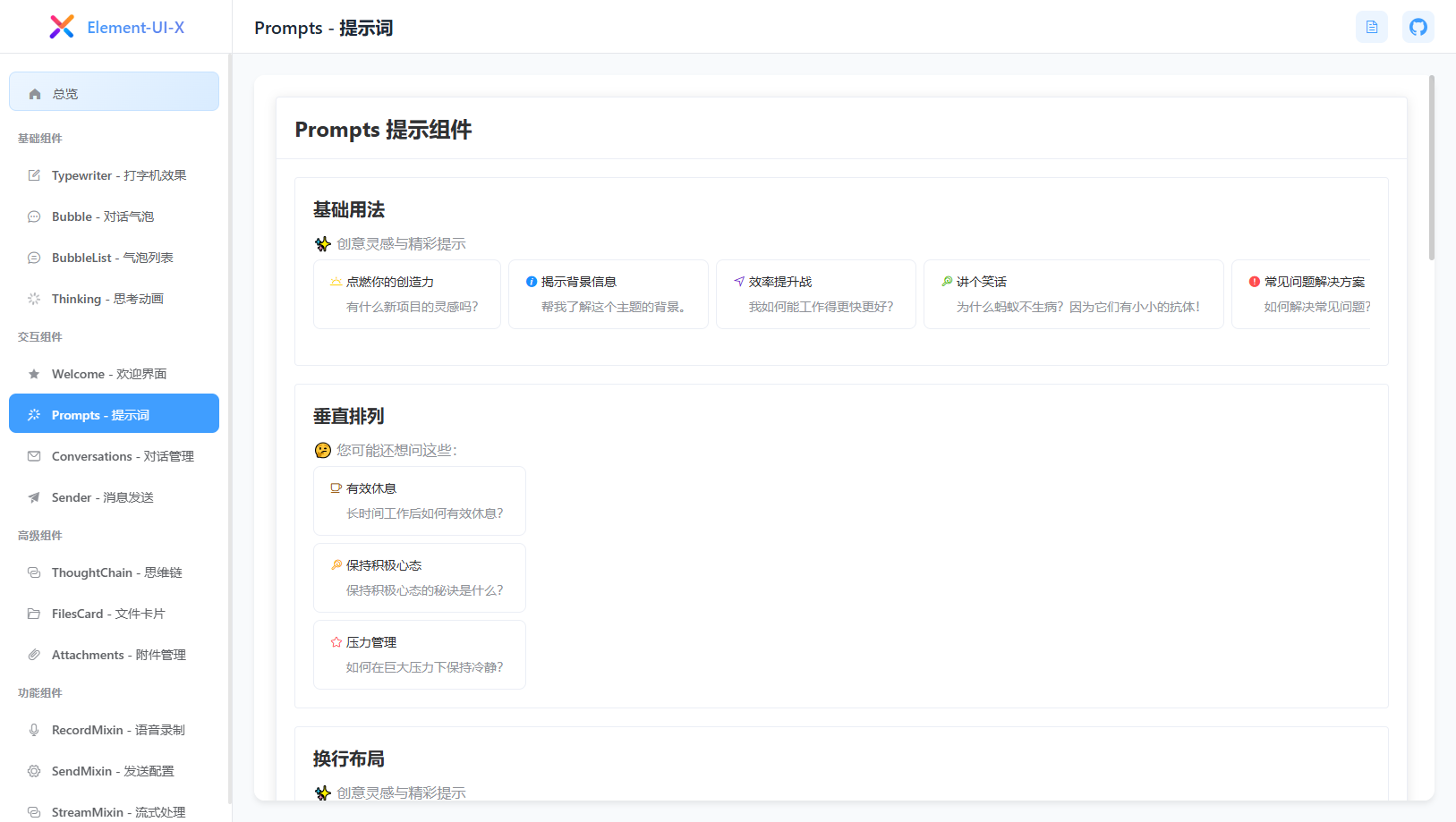The image size is (1456, 822).
Task: Click the 点燃你的创造力 prompt card
Action: 407,293
